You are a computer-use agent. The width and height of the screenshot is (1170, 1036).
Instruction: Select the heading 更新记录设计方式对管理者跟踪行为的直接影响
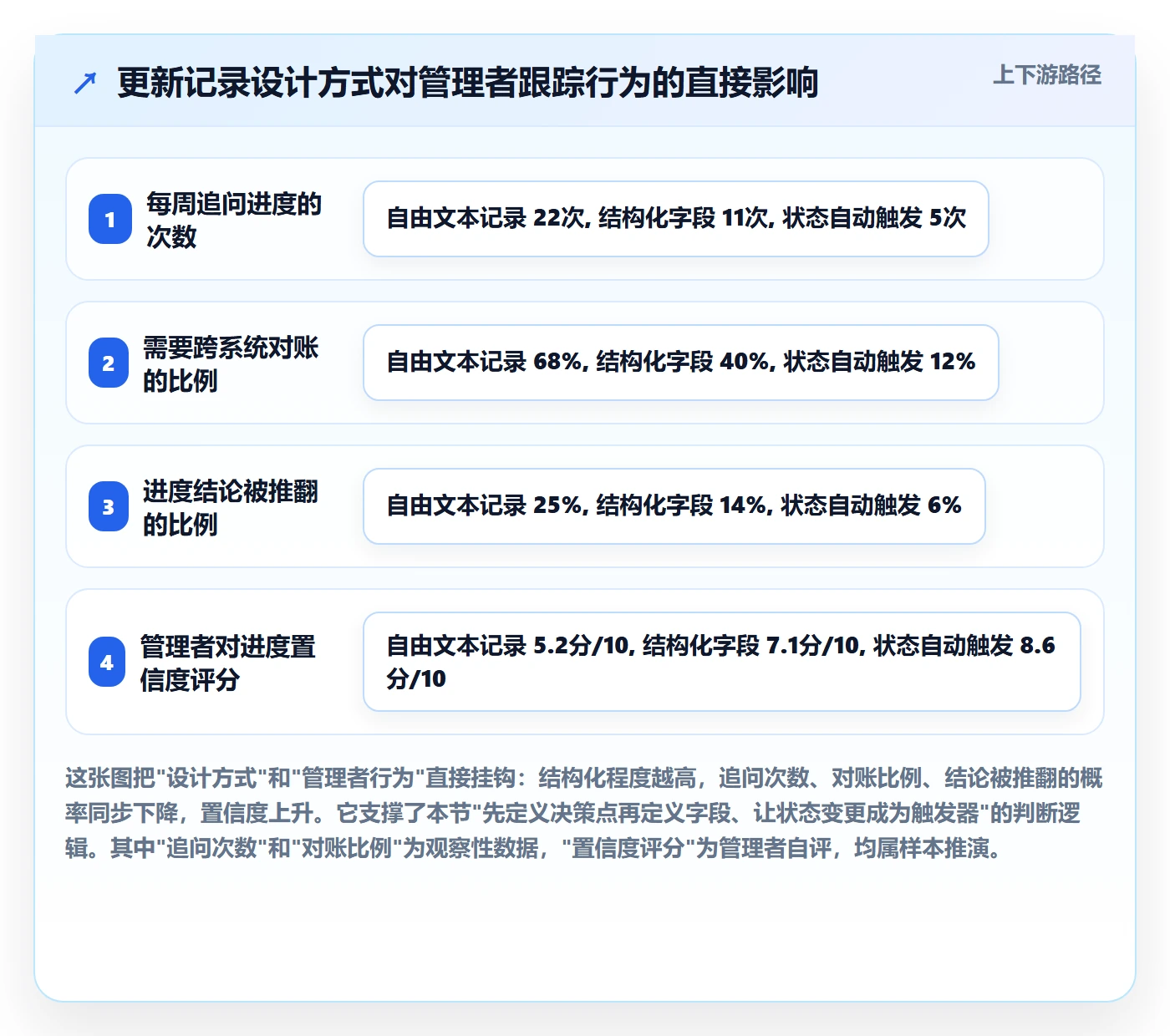point(467,83)
